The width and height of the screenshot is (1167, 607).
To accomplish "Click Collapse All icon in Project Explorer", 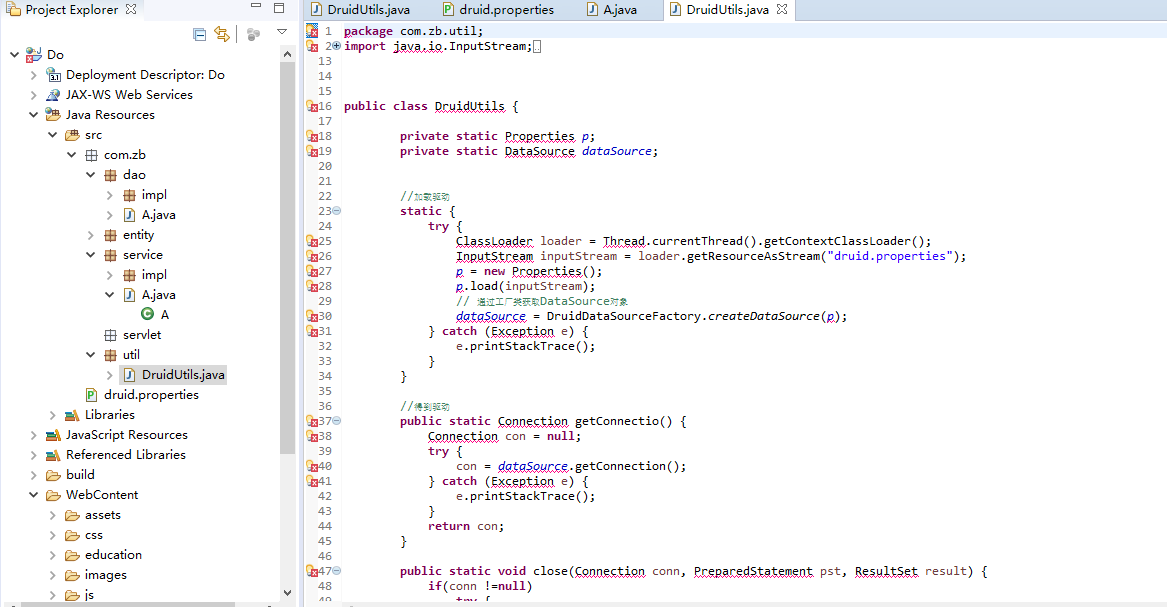I will pos(199,34).
